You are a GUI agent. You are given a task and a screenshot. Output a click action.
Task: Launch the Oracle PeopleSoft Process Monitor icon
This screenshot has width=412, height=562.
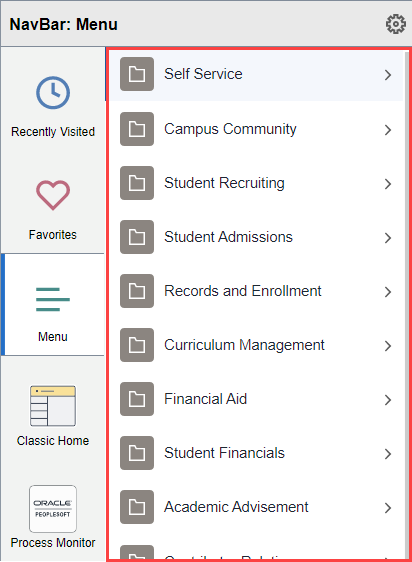(x=53, y=509)
